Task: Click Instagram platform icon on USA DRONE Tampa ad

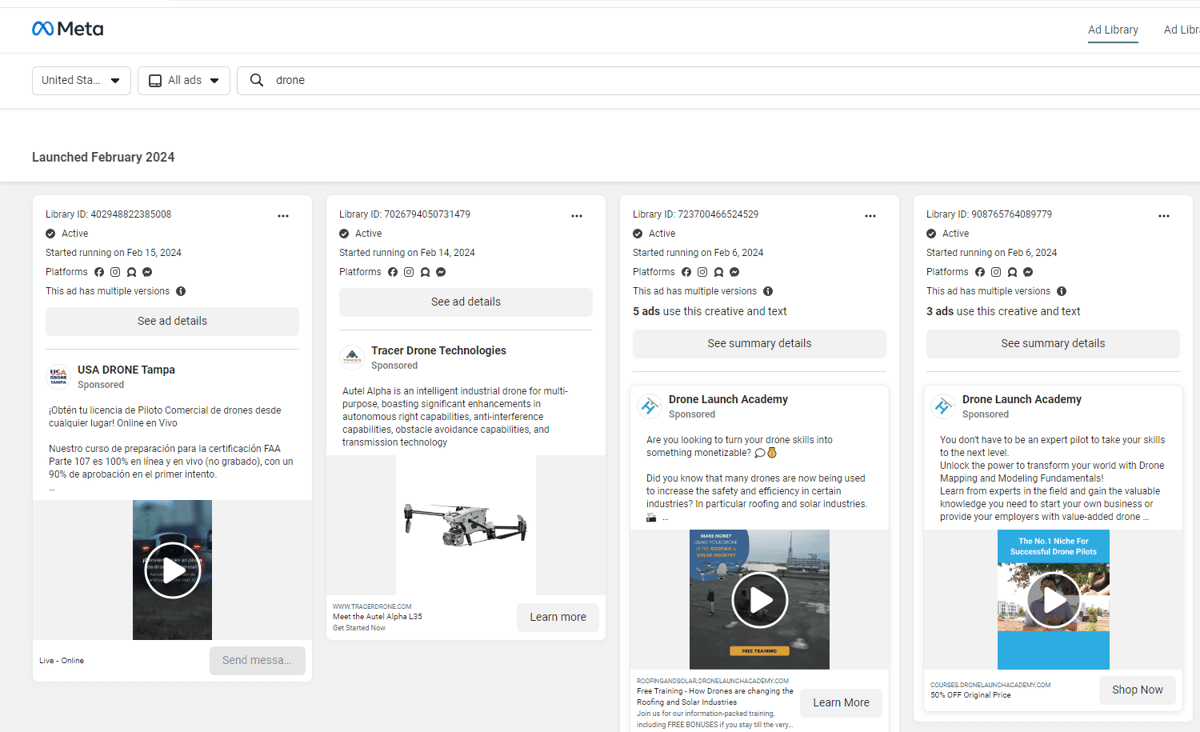Action: 115,272
